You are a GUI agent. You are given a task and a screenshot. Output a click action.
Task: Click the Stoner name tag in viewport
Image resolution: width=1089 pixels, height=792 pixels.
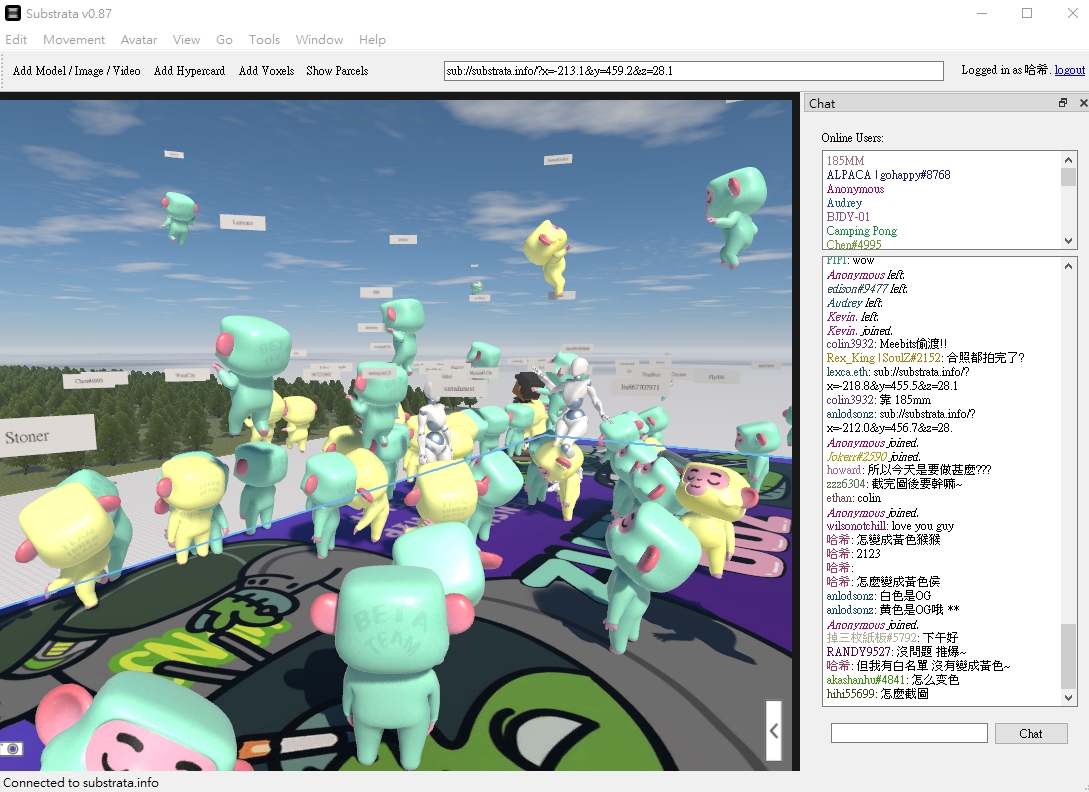tap(47, 436)
